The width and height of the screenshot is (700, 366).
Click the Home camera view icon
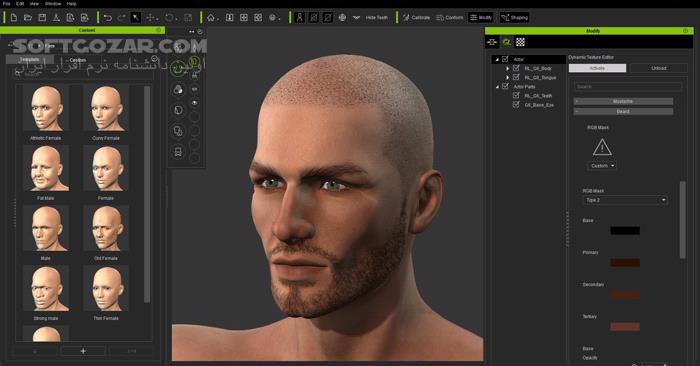210,18
